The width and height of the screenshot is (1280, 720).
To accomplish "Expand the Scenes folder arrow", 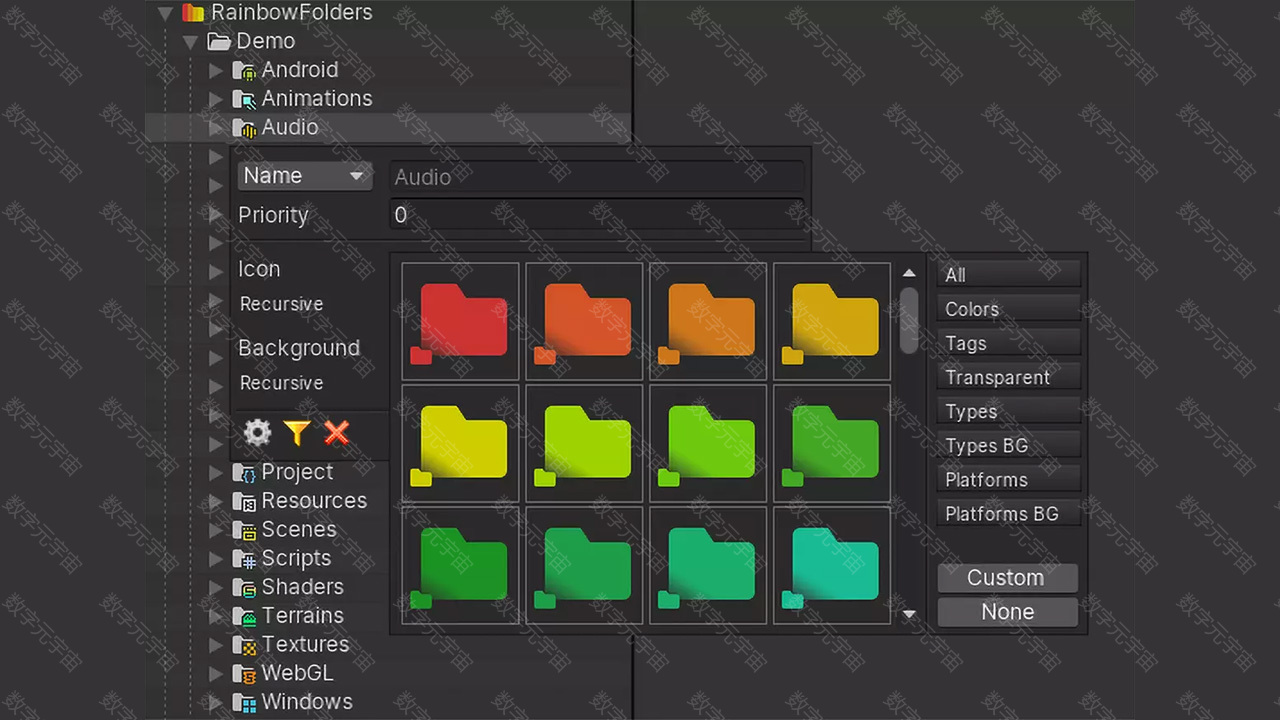I will pyautogui.click(x=215, y=530).
